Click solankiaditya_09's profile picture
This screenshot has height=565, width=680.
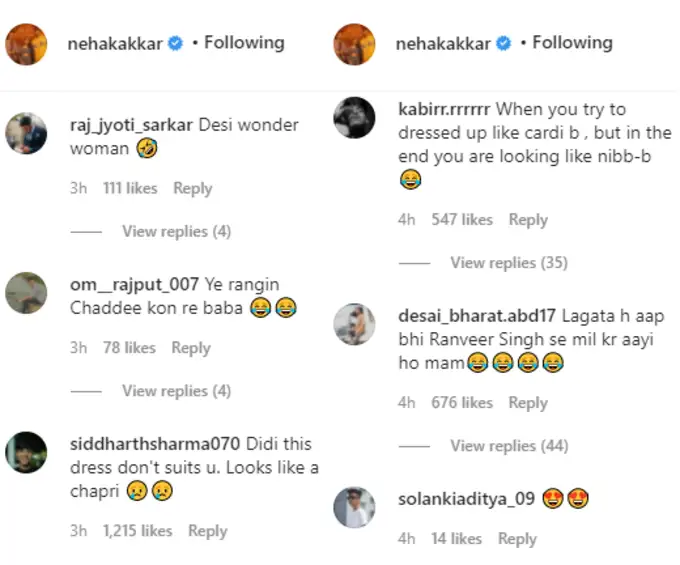tap(354, 506)
